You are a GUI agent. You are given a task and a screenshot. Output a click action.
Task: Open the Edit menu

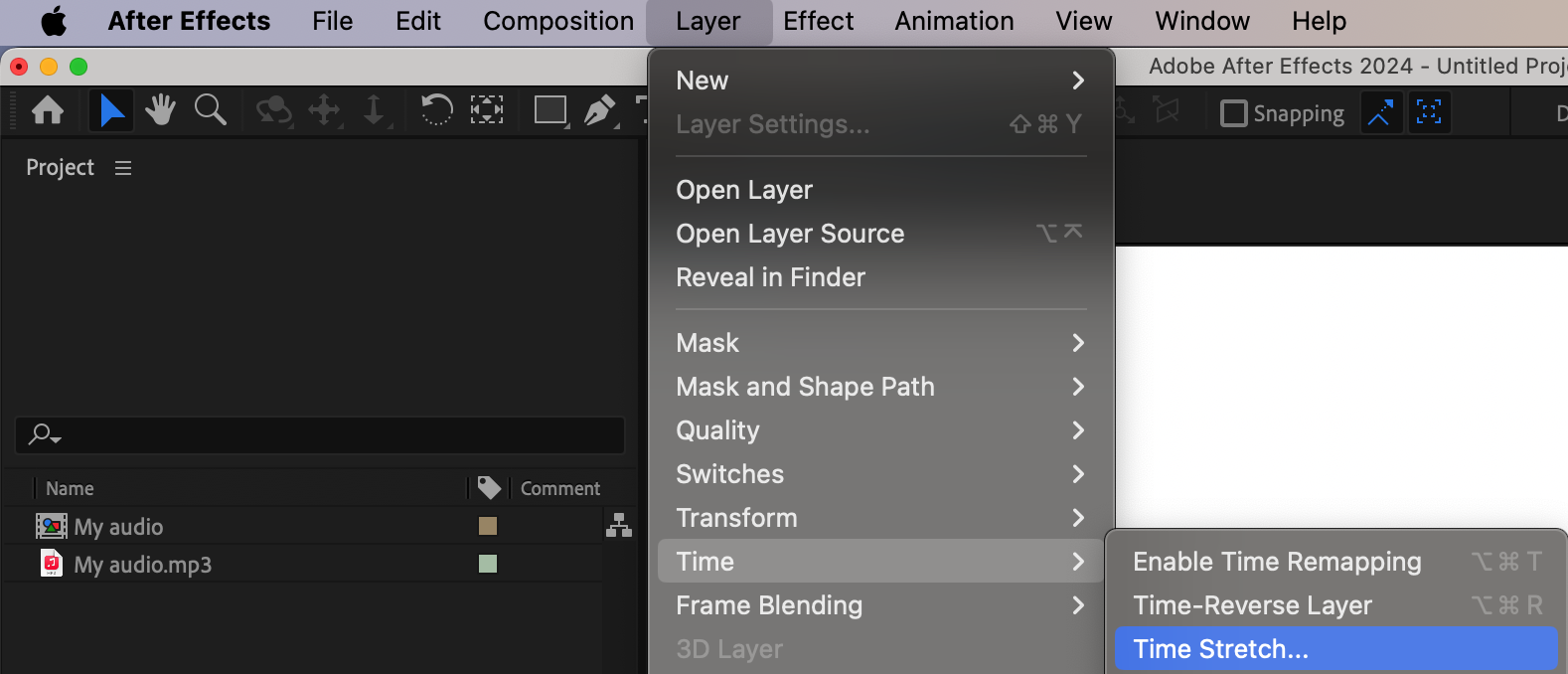(418, 21)
